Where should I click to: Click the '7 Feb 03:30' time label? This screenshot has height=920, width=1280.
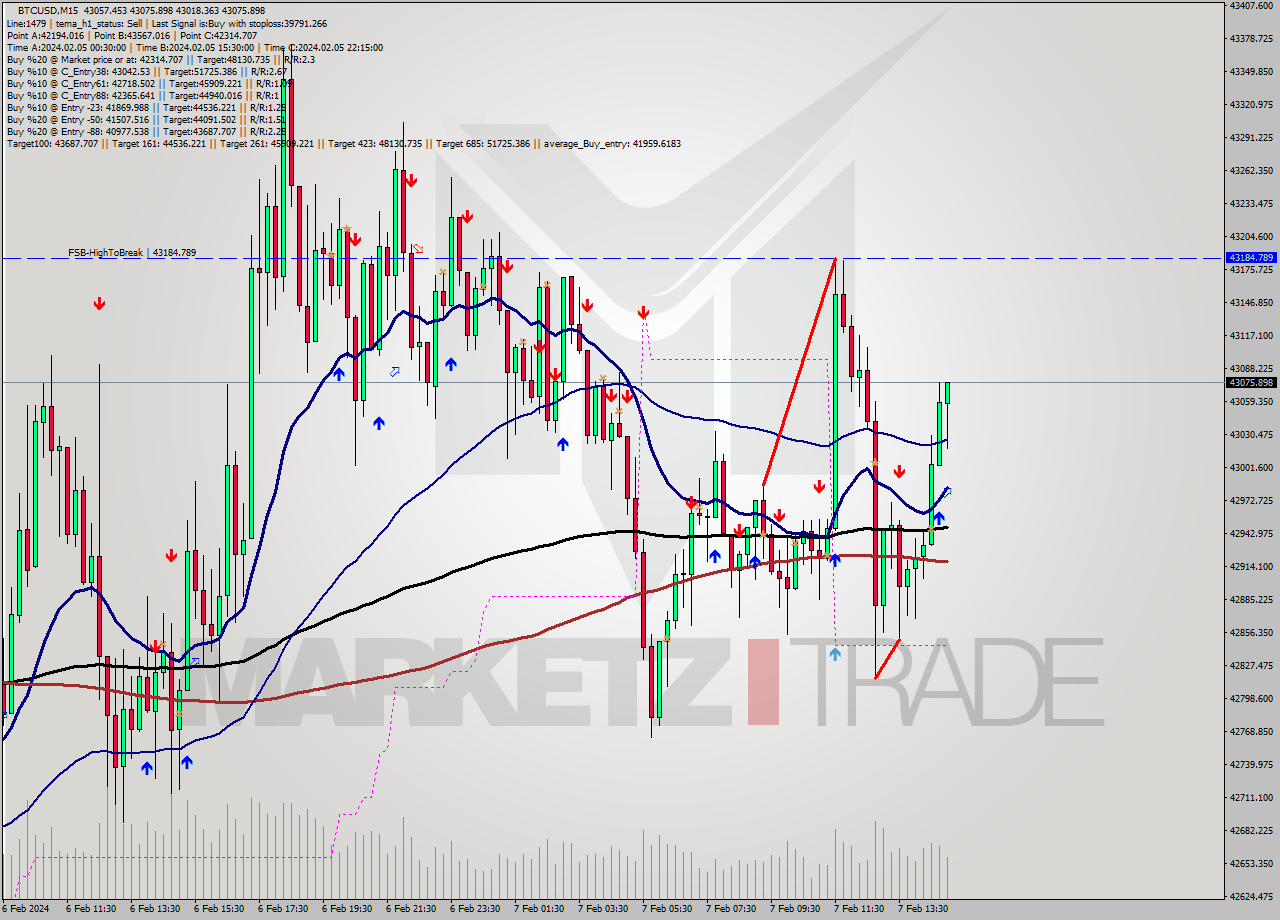603,909
